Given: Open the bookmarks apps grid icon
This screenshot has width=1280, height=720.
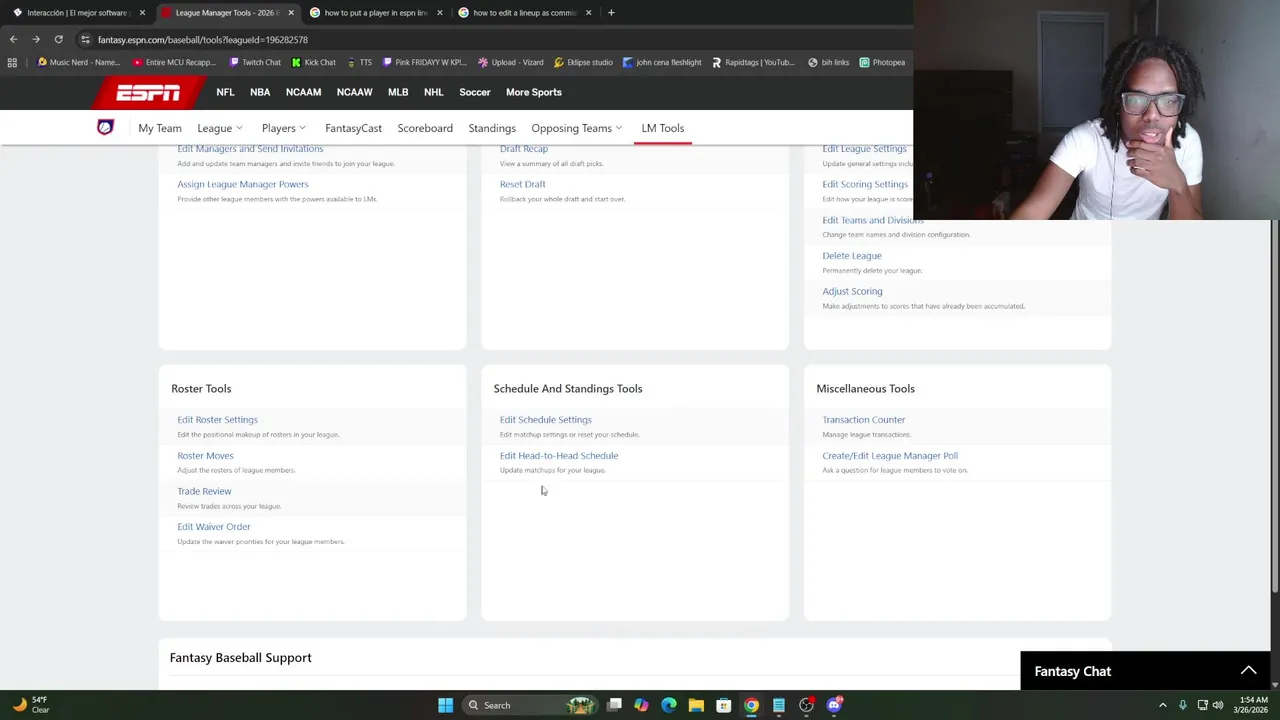Looking at the screenshot, I should click(x=12, y=62).
